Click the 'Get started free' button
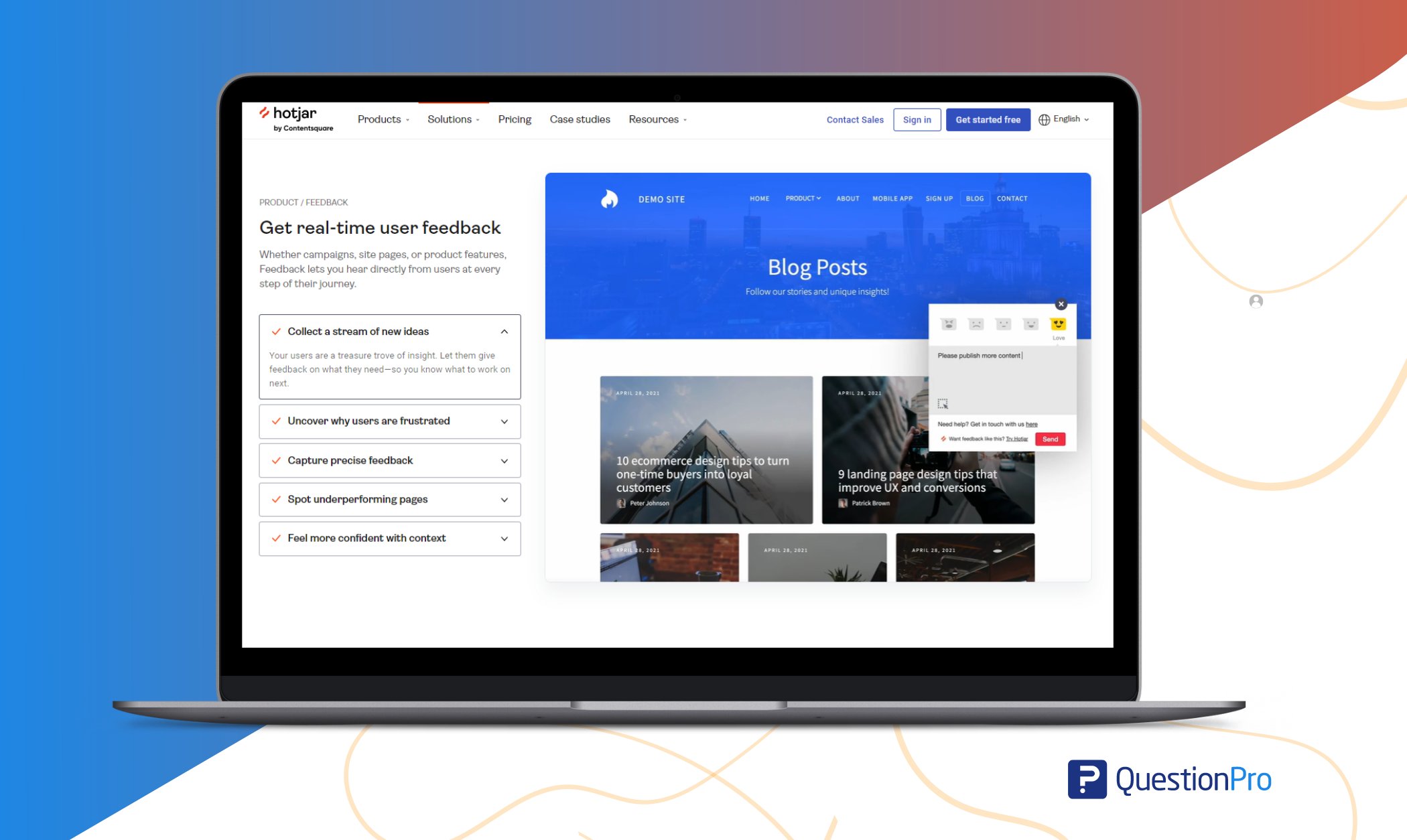The height and width of the screenshot is (840, 1407). pyautogui.click(x=987, y=118)
